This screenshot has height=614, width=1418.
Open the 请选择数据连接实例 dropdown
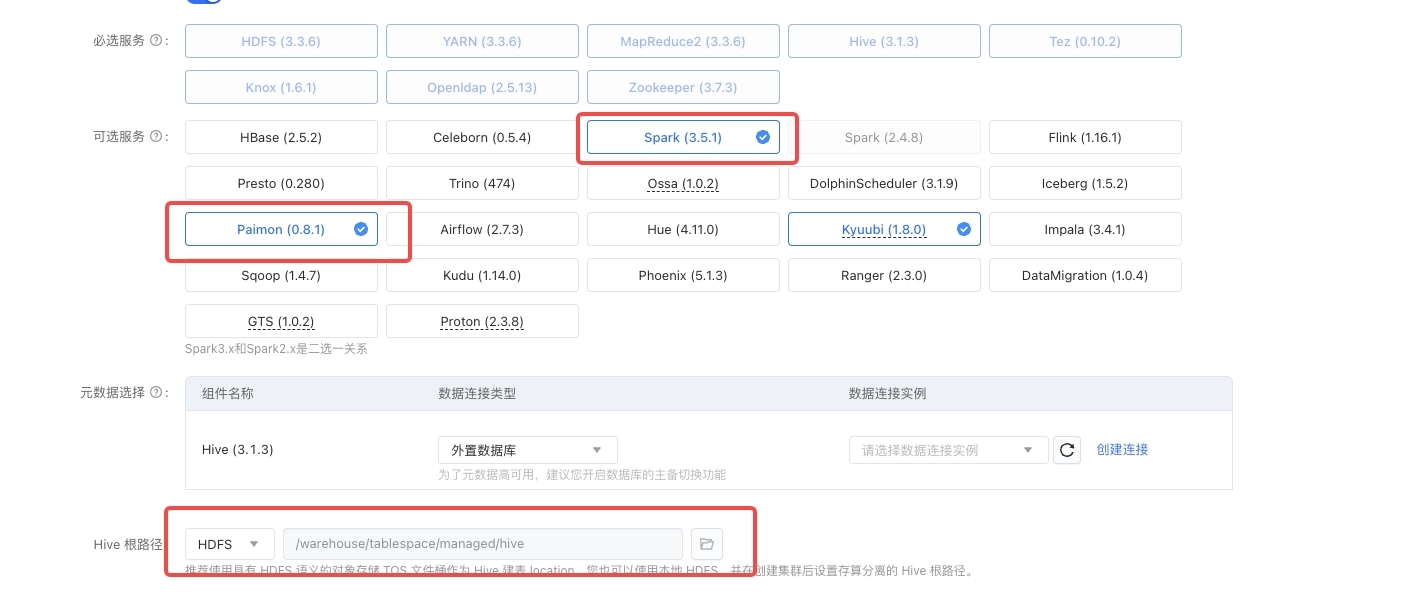948,450
